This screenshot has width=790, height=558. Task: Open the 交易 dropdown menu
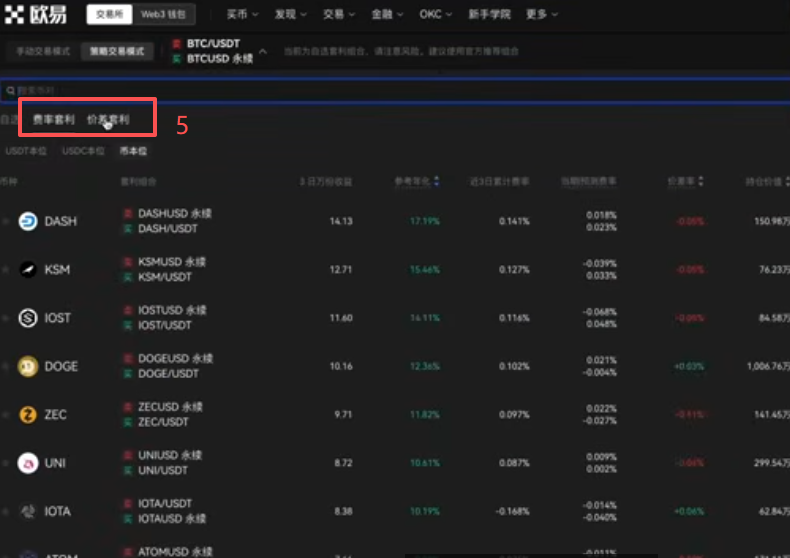pos(339,15)
